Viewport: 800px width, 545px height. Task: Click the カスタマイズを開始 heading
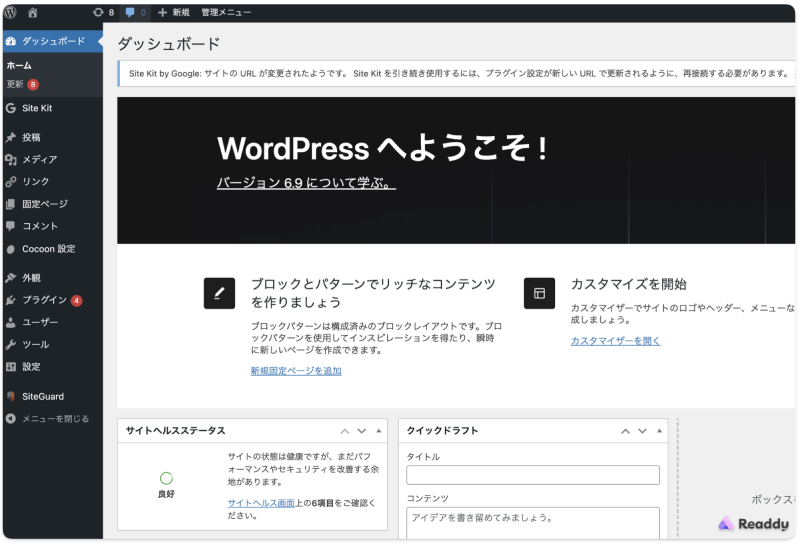click(629, 284)
